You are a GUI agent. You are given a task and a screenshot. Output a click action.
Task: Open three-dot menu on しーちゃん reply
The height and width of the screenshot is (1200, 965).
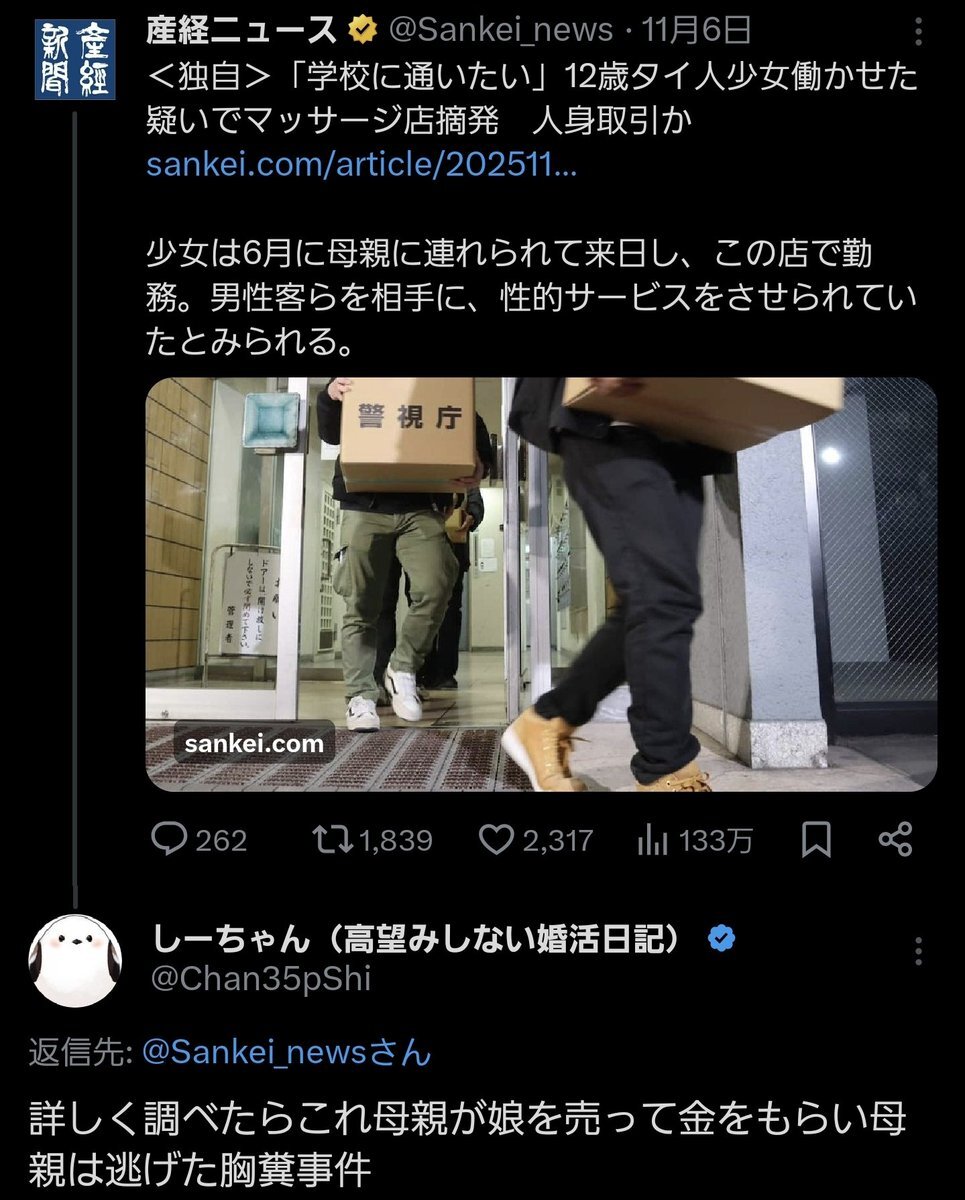coord(919,950)
